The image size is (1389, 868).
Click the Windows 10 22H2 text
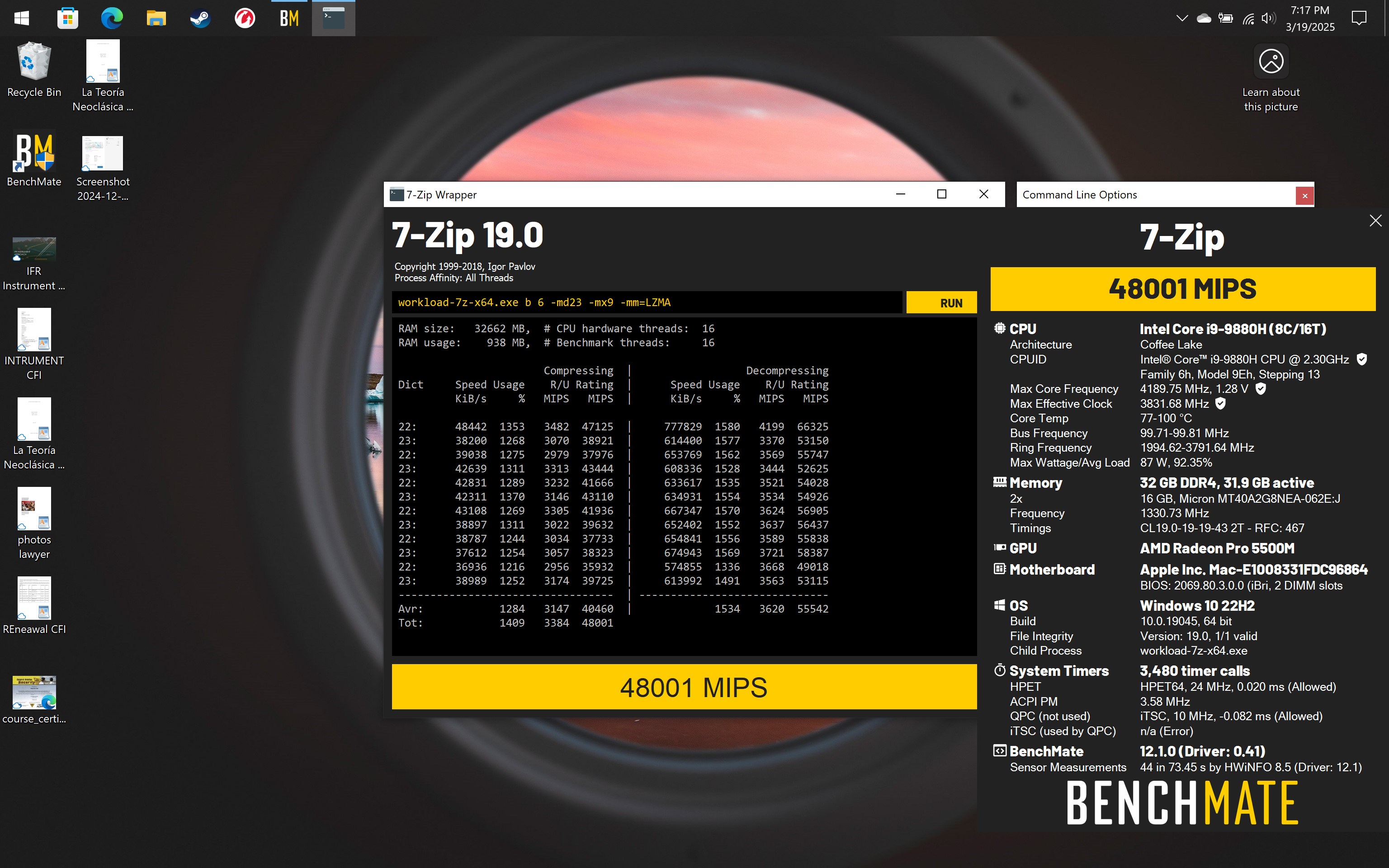pyautogui.click(x=1197, y=606)
